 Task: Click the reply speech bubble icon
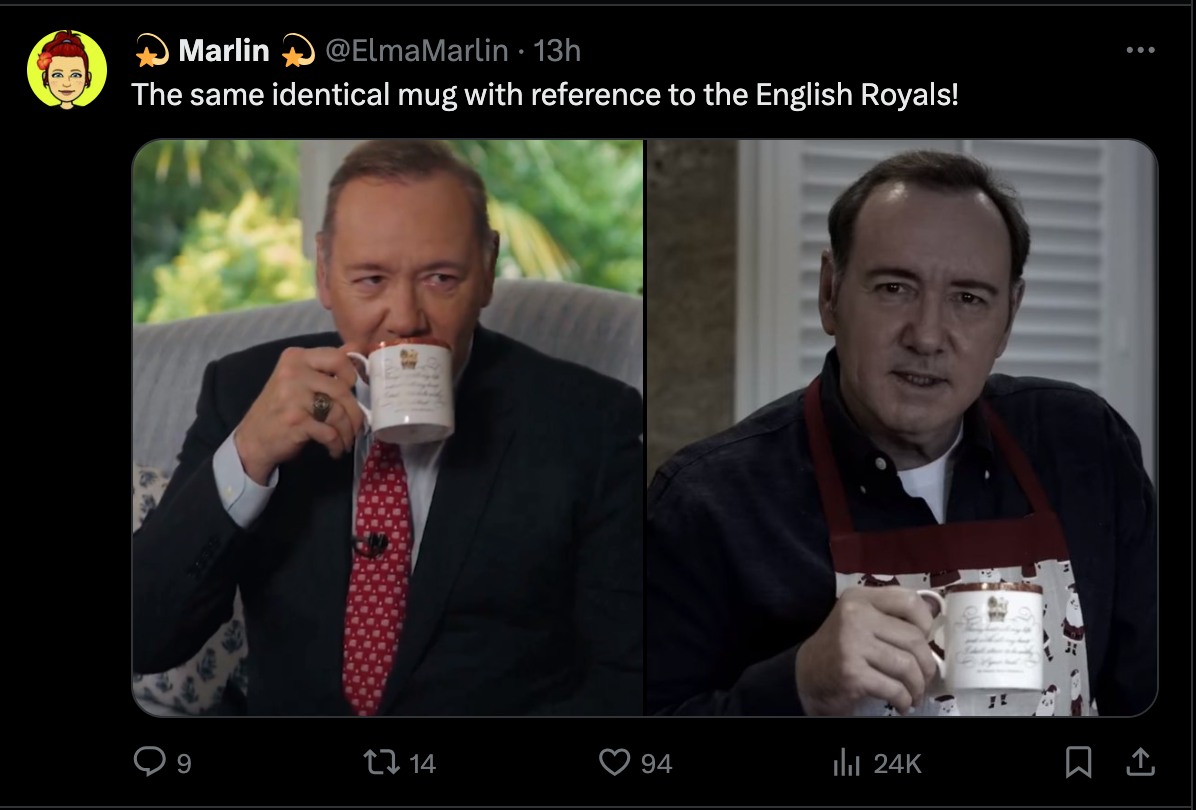pos(148,763)
